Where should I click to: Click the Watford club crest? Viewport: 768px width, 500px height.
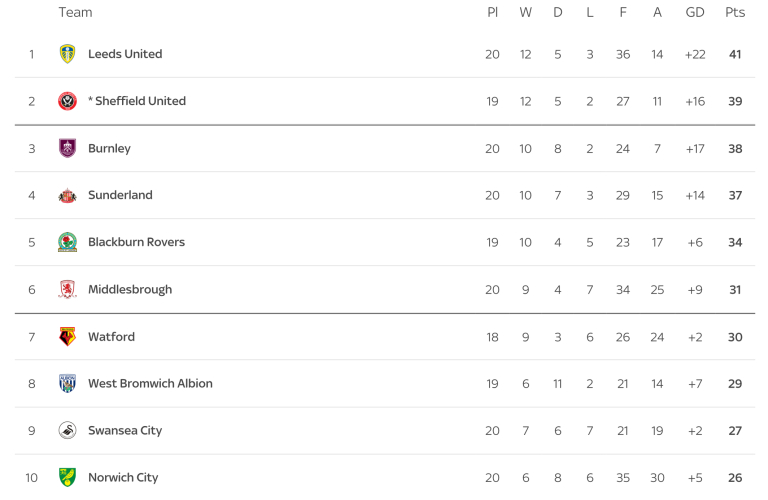coord(67,337)
